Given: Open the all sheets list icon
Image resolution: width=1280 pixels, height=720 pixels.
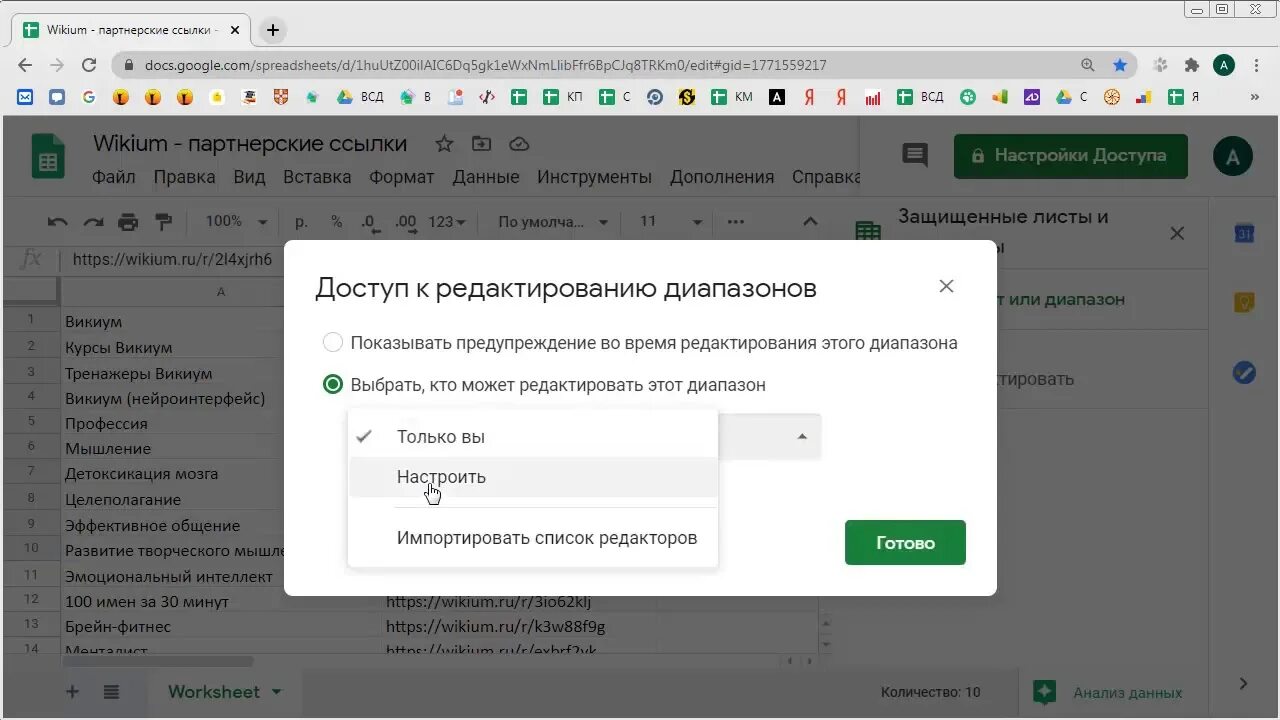Looking at the screenshot, I should 111,692.
